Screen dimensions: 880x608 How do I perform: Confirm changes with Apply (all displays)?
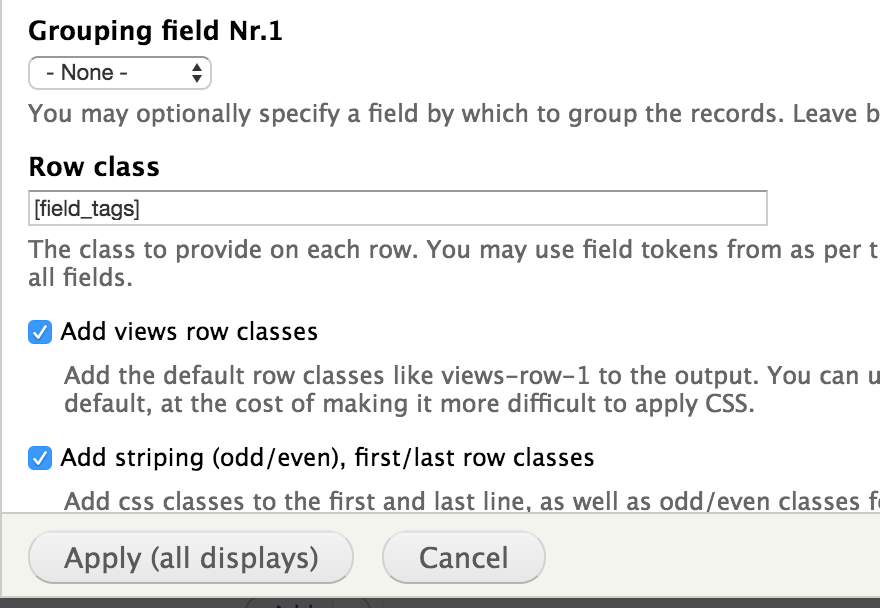(x=190, y=558)
